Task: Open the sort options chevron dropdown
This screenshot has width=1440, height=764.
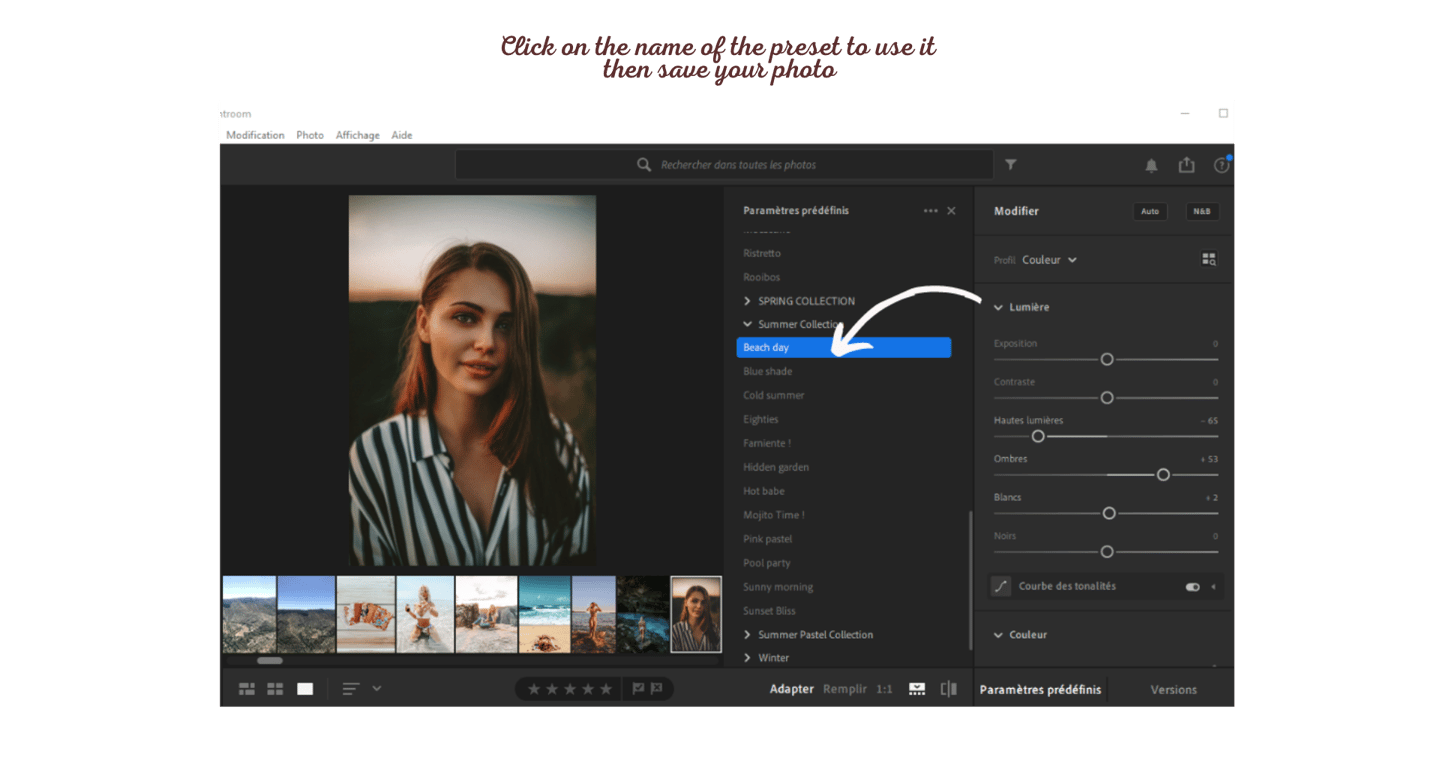Action: coord(377,688)
